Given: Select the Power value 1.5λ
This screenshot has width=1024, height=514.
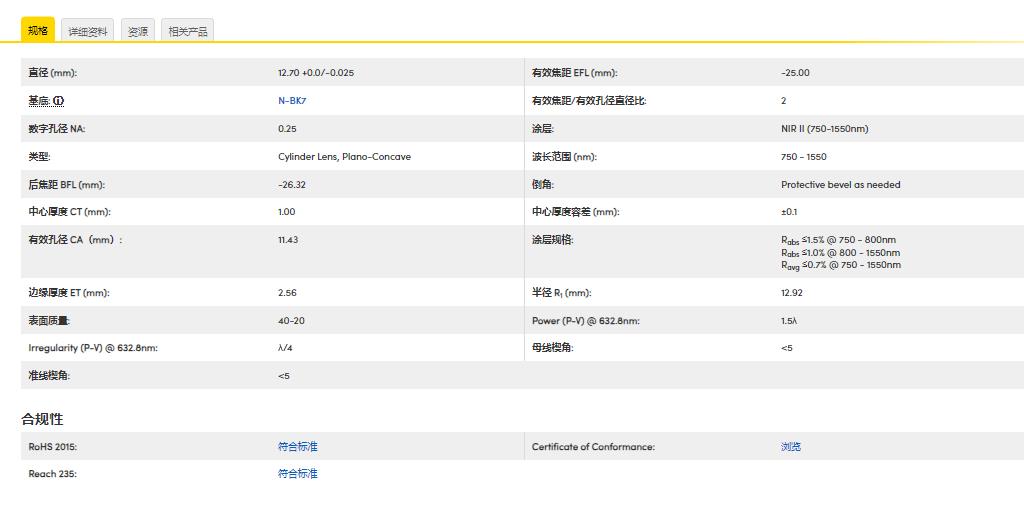Looking at the screenshot, I should tap(789, 321).
